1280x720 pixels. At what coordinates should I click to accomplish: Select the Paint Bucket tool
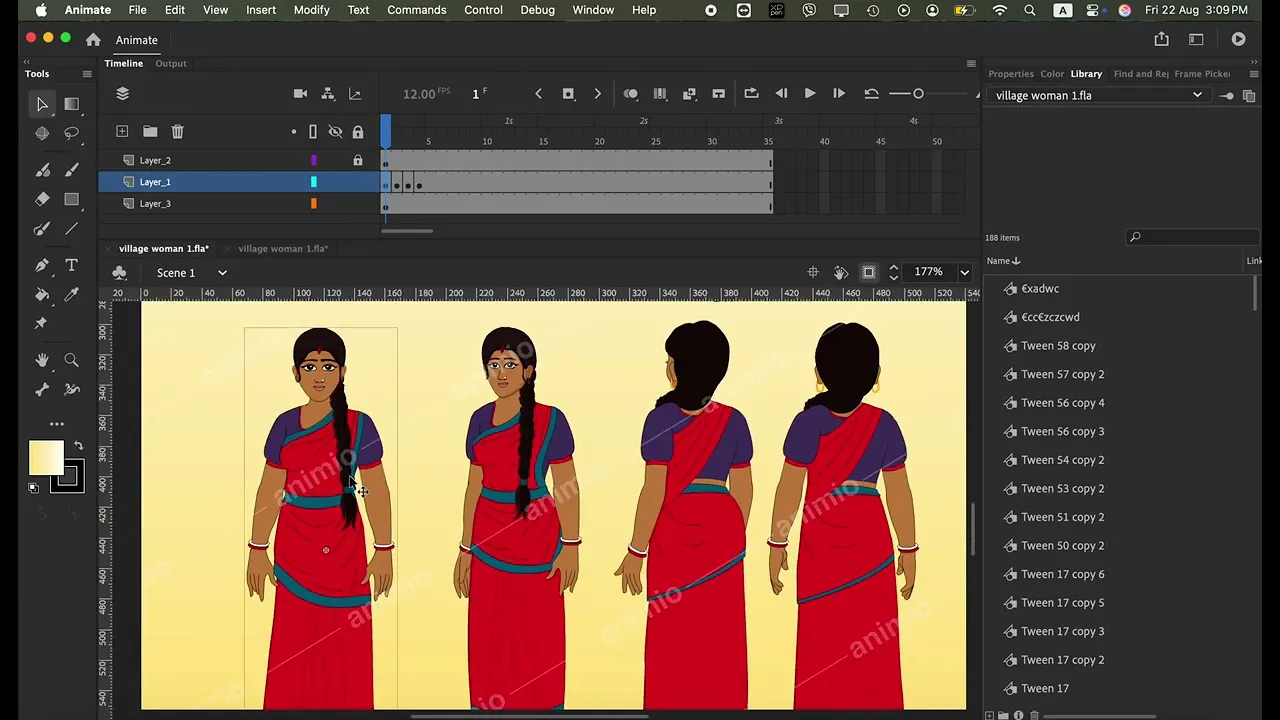click(x=42, y=295)
